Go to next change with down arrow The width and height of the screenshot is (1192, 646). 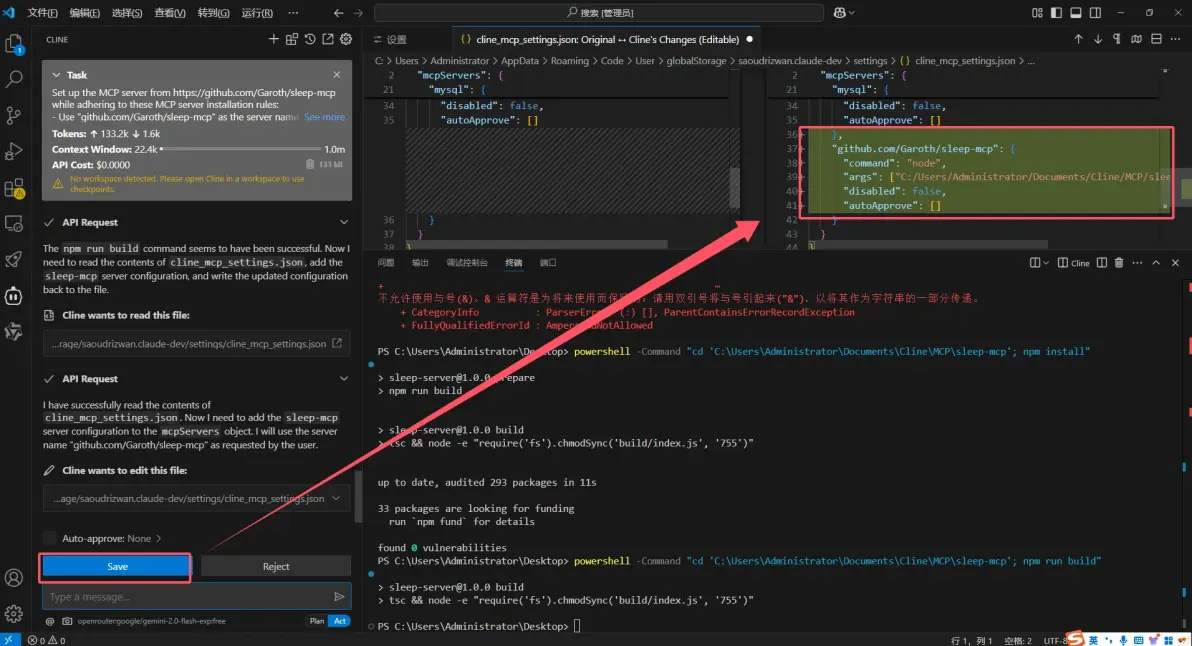(x=1098, y=39)
